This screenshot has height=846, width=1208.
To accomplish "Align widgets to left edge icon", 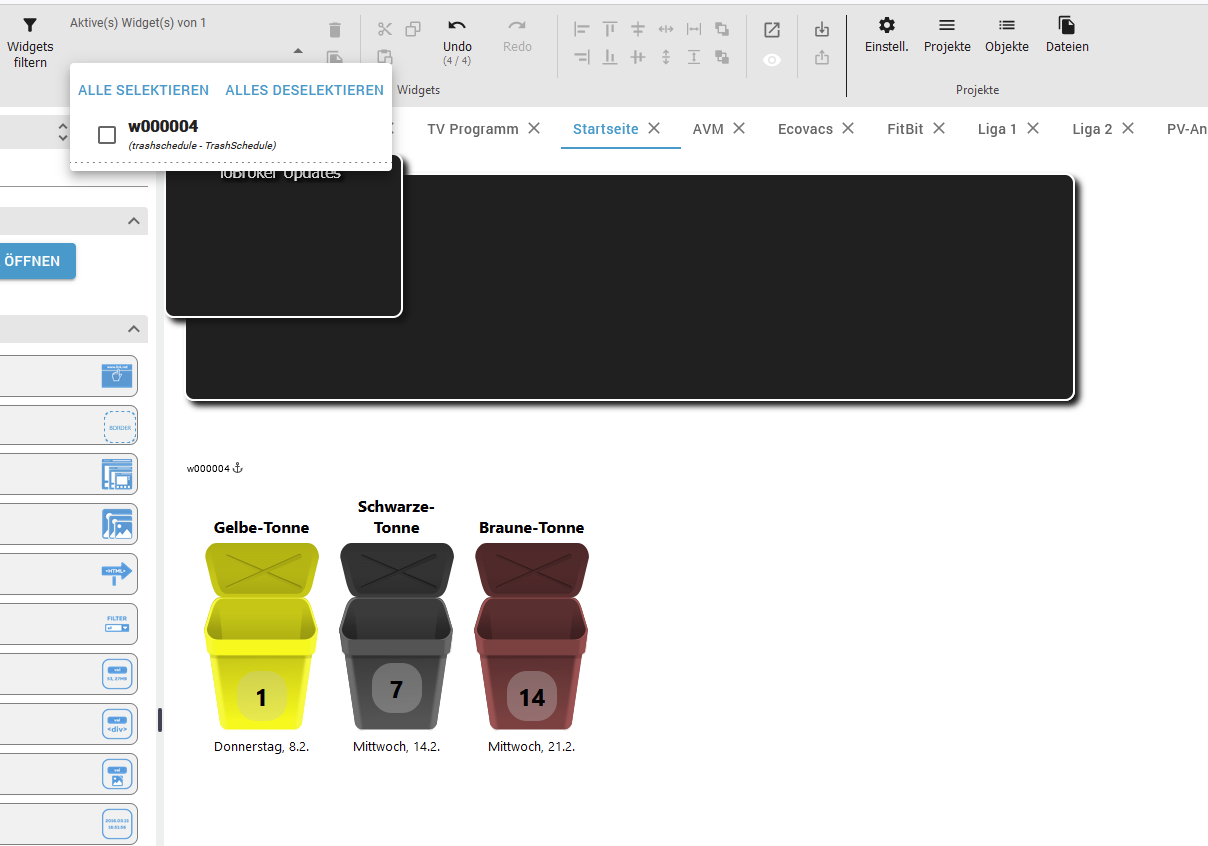I will [582, 29].
